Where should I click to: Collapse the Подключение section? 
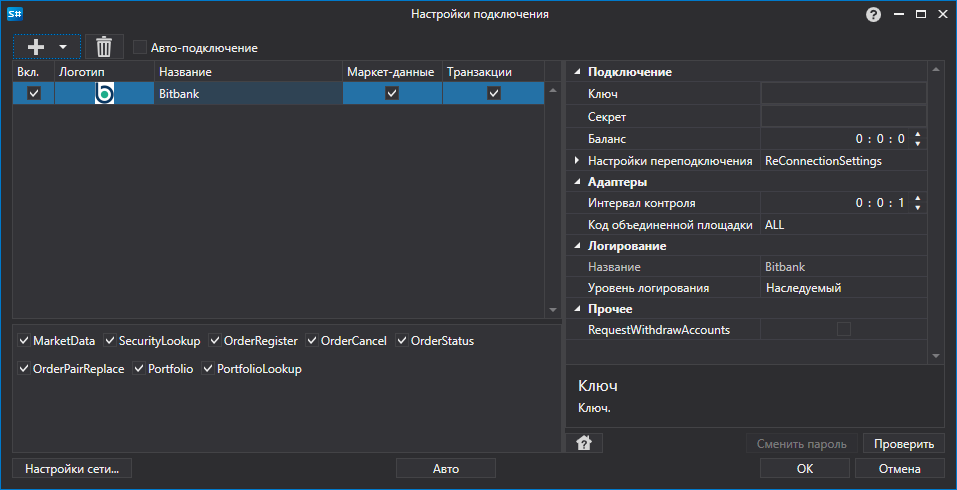577,72
